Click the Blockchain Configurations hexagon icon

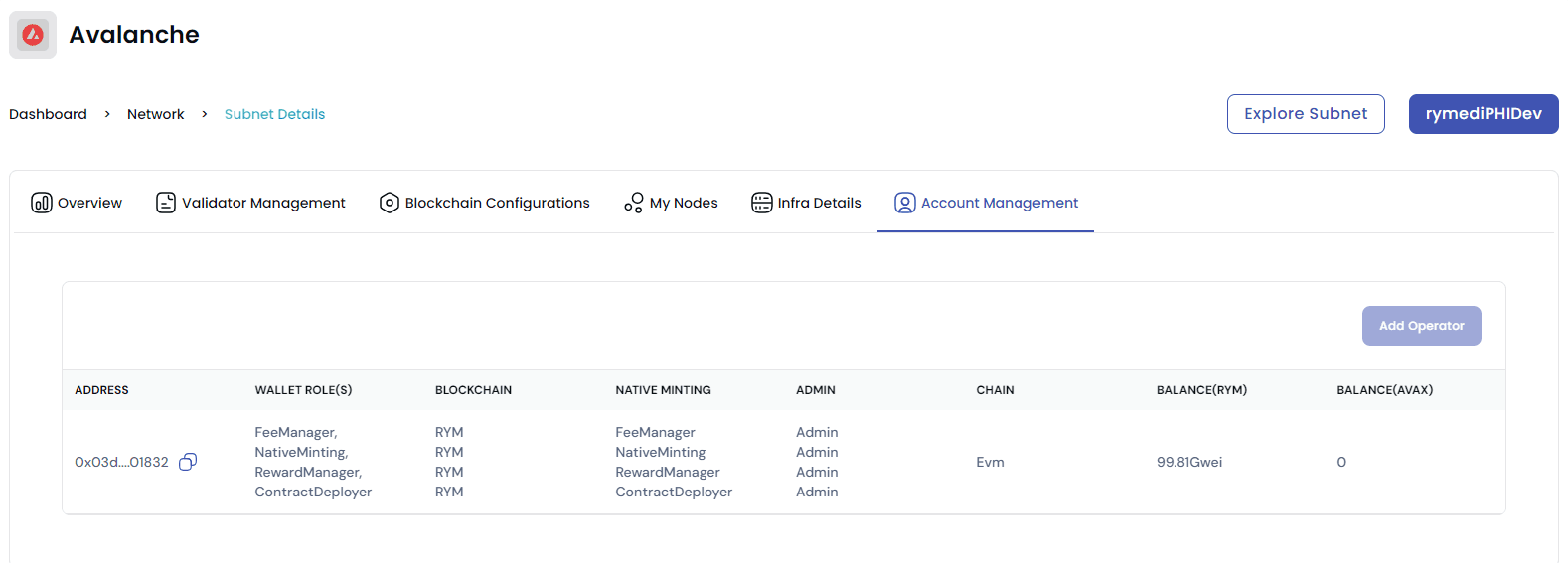(x=390, y=203)
